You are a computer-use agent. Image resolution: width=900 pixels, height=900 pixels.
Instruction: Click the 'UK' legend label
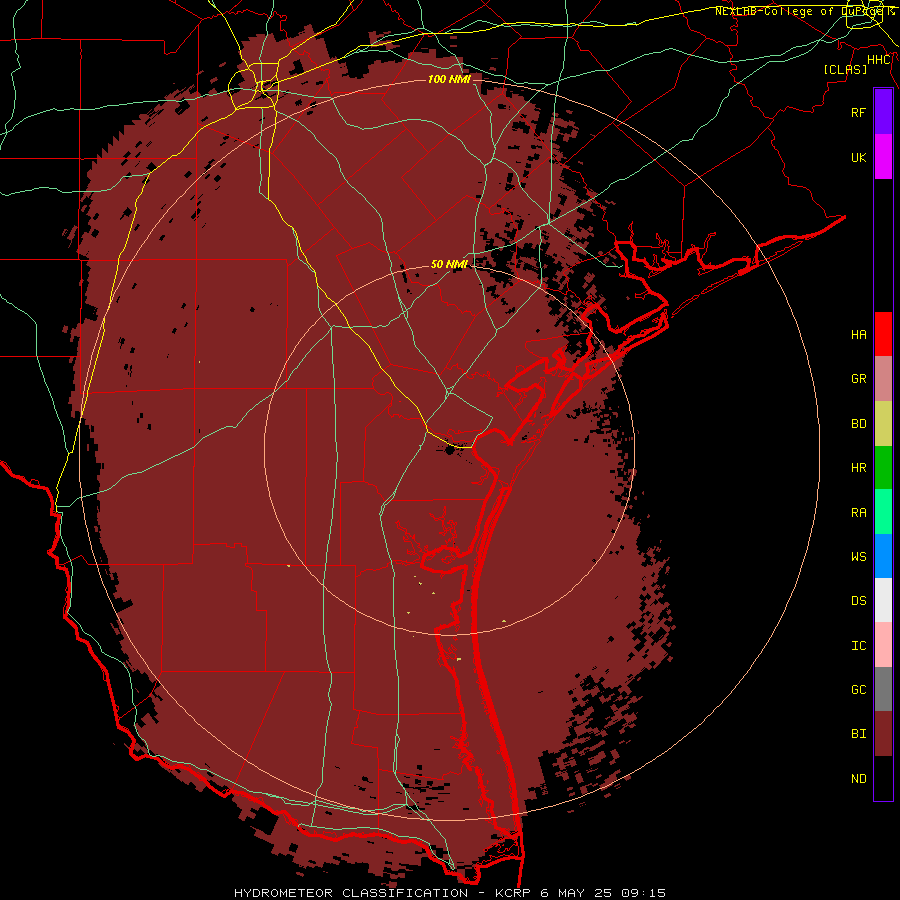click(x=858, y=157)
